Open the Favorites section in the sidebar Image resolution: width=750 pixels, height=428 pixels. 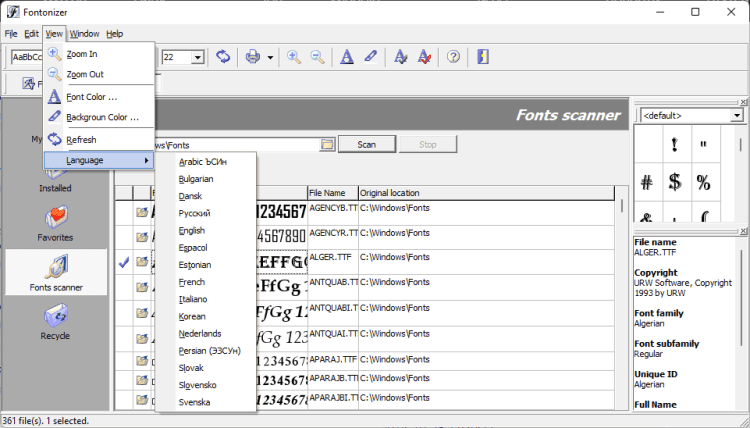click(x=55, y=222)
